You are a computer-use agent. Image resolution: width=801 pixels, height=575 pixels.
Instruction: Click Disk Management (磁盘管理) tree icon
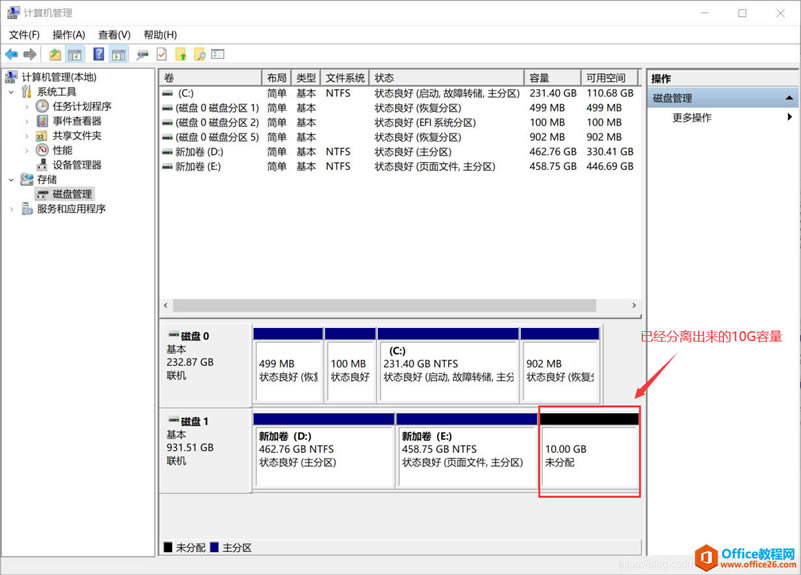click(42, 195)
